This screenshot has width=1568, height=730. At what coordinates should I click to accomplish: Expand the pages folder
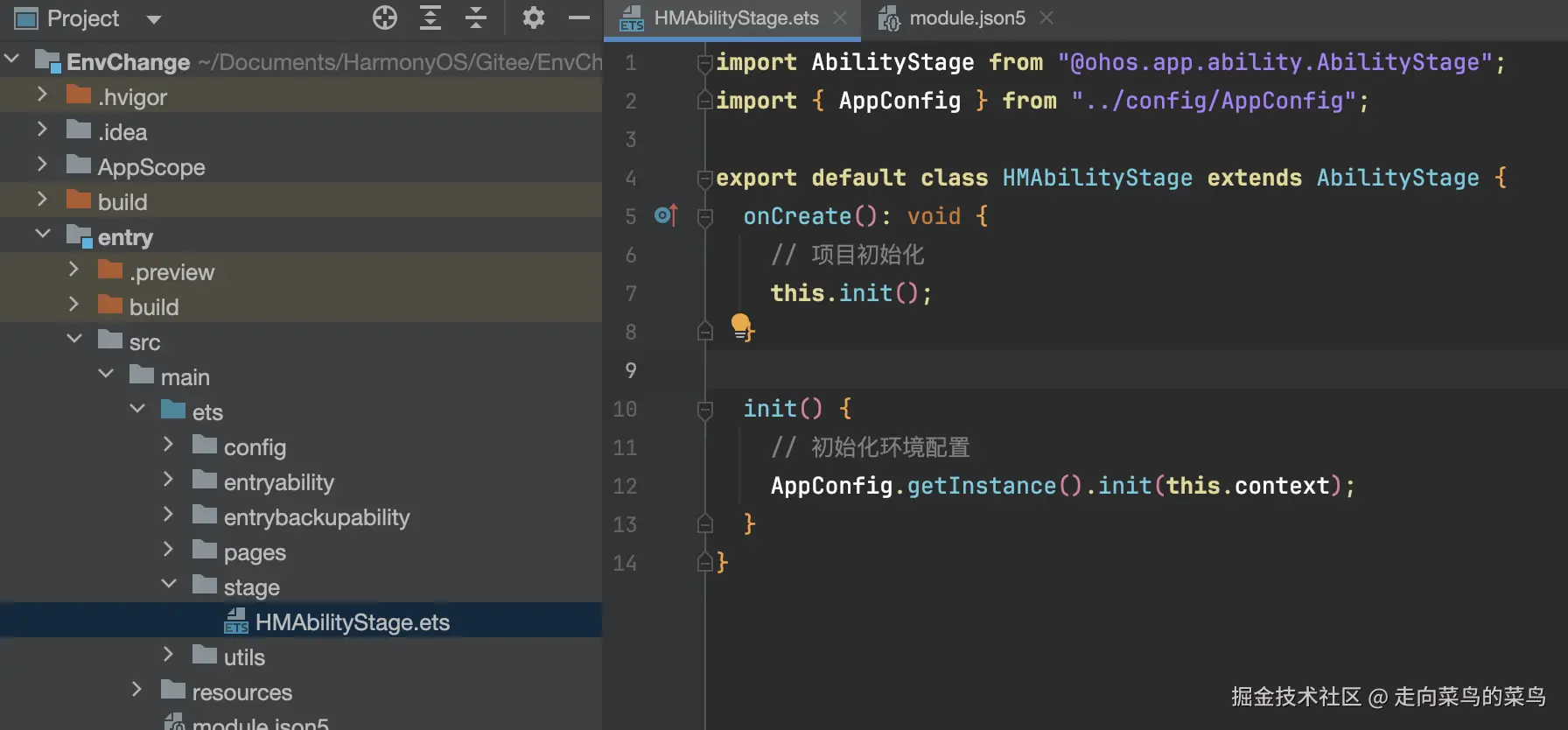(x=169, y=550)
